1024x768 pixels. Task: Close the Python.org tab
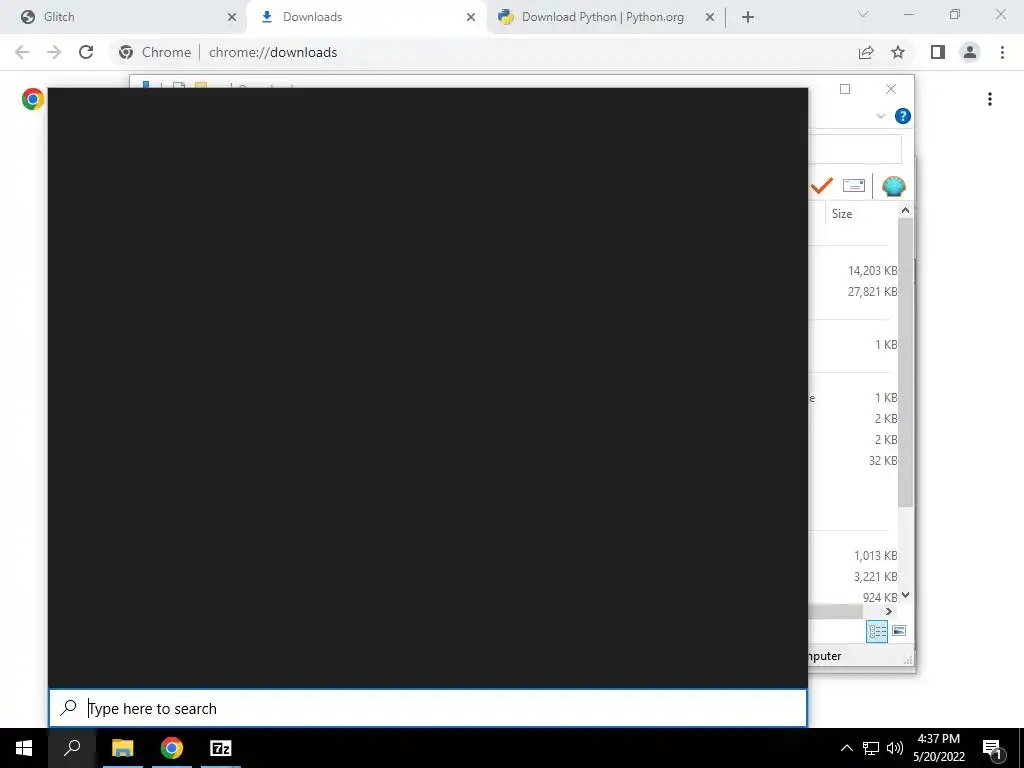coord(710,18)
